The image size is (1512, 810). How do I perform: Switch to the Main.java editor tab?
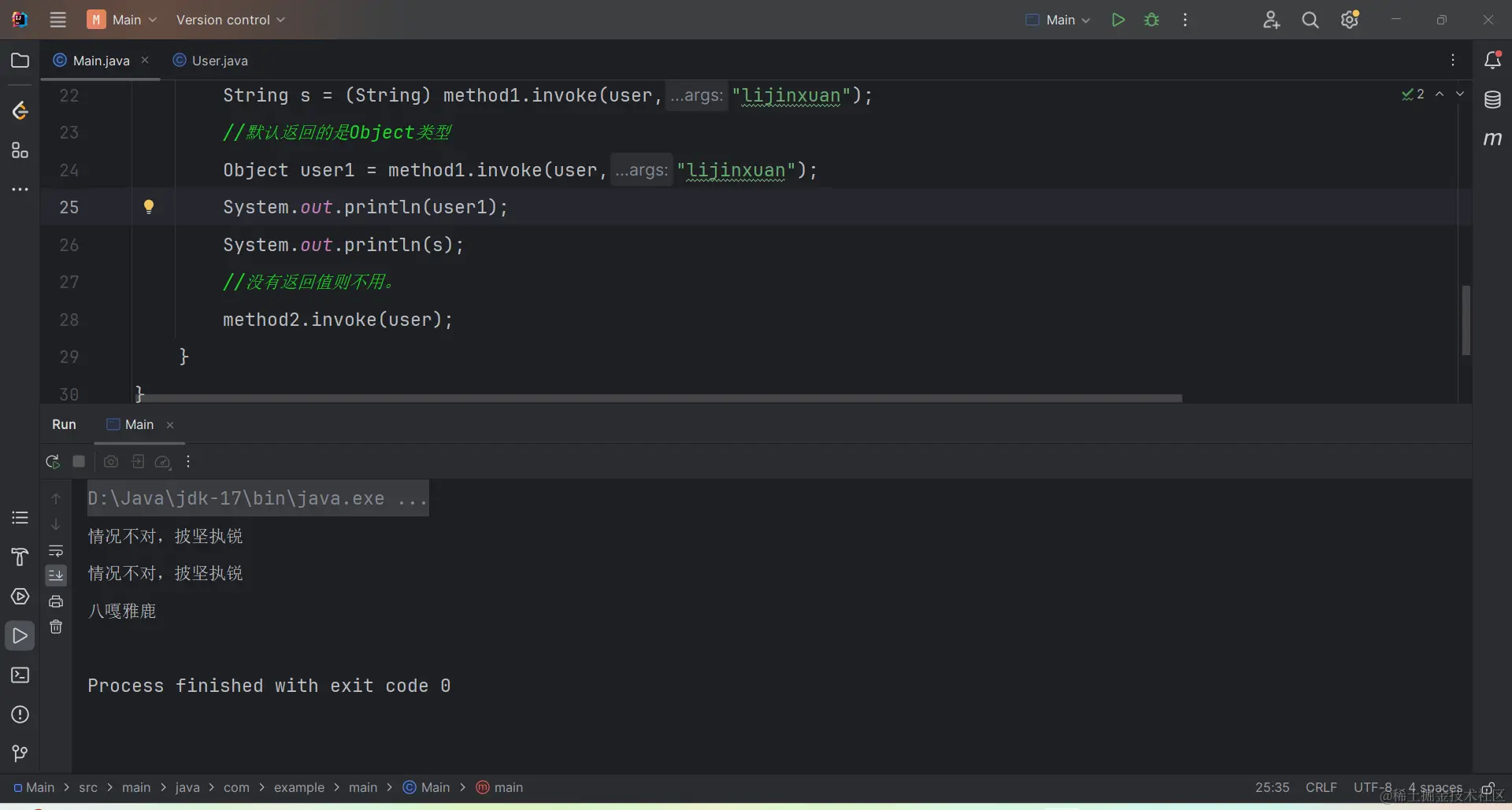(101, 61)
